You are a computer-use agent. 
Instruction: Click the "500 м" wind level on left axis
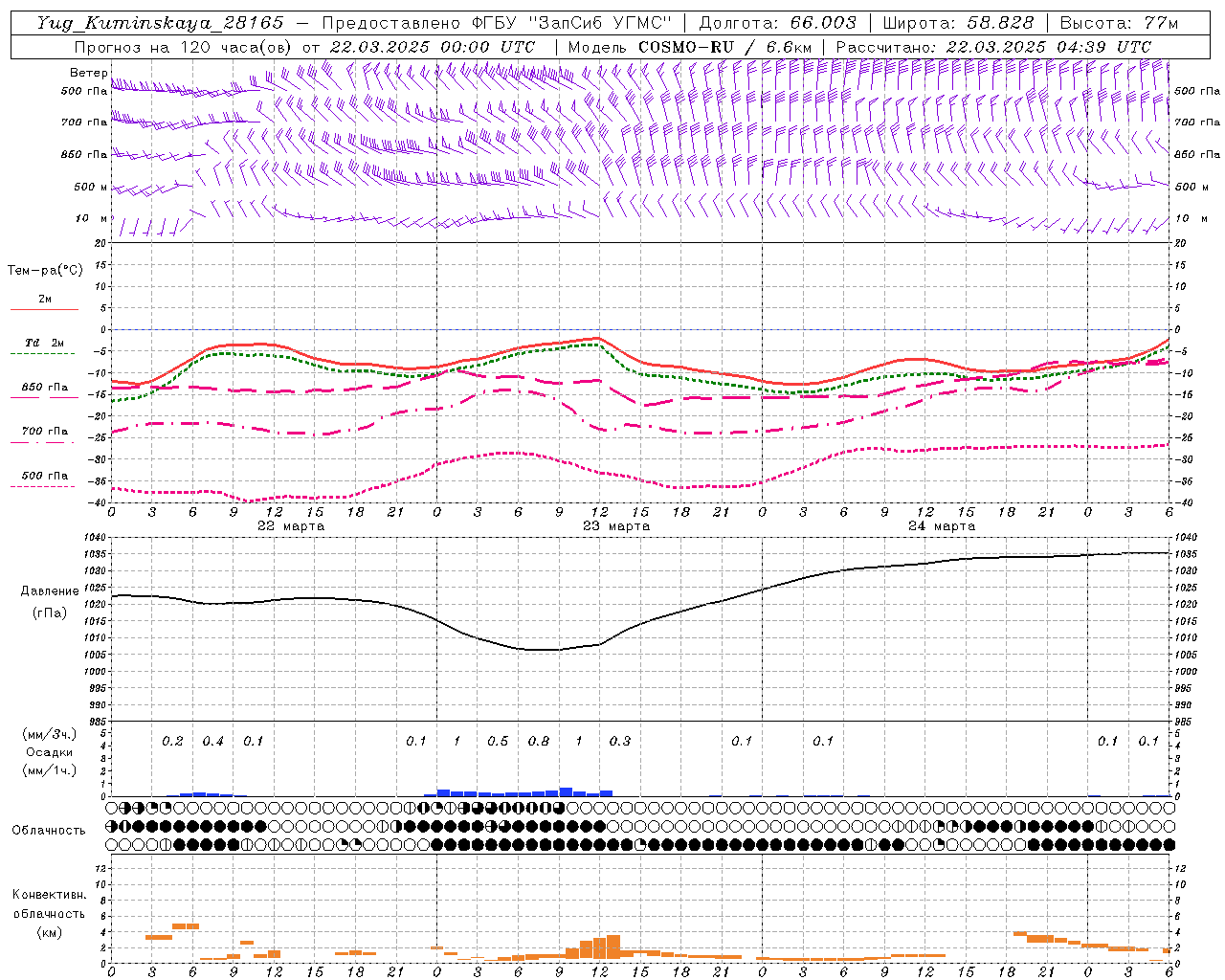pos(91,187)
